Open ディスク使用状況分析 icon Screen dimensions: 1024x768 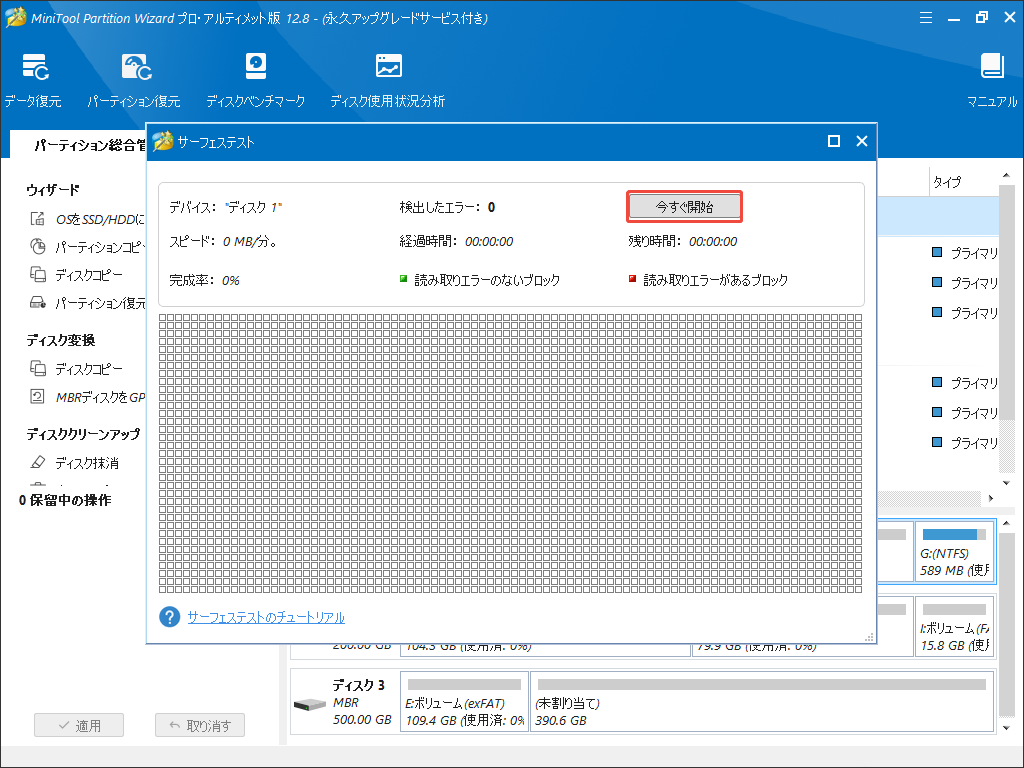pos(389,67)
